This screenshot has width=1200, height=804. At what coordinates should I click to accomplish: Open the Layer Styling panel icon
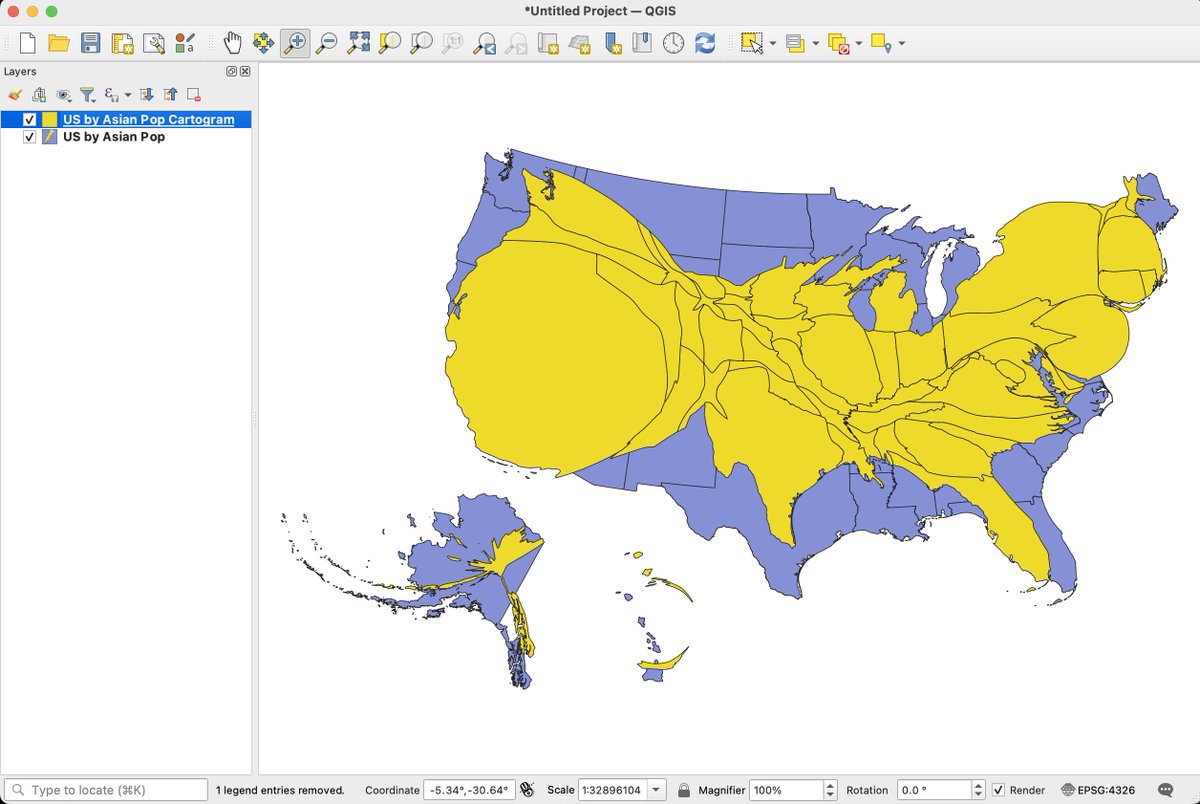click(16, 94)
